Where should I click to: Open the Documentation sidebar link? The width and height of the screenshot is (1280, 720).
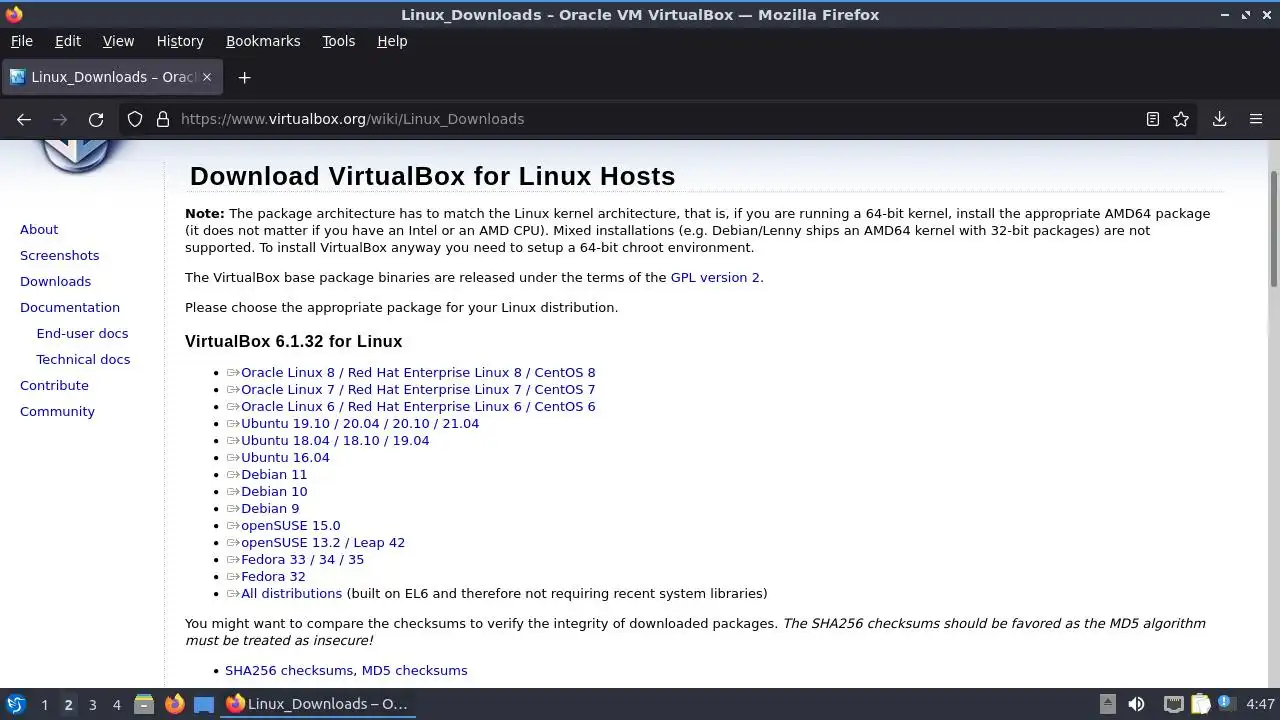click(x=70, y=307)
